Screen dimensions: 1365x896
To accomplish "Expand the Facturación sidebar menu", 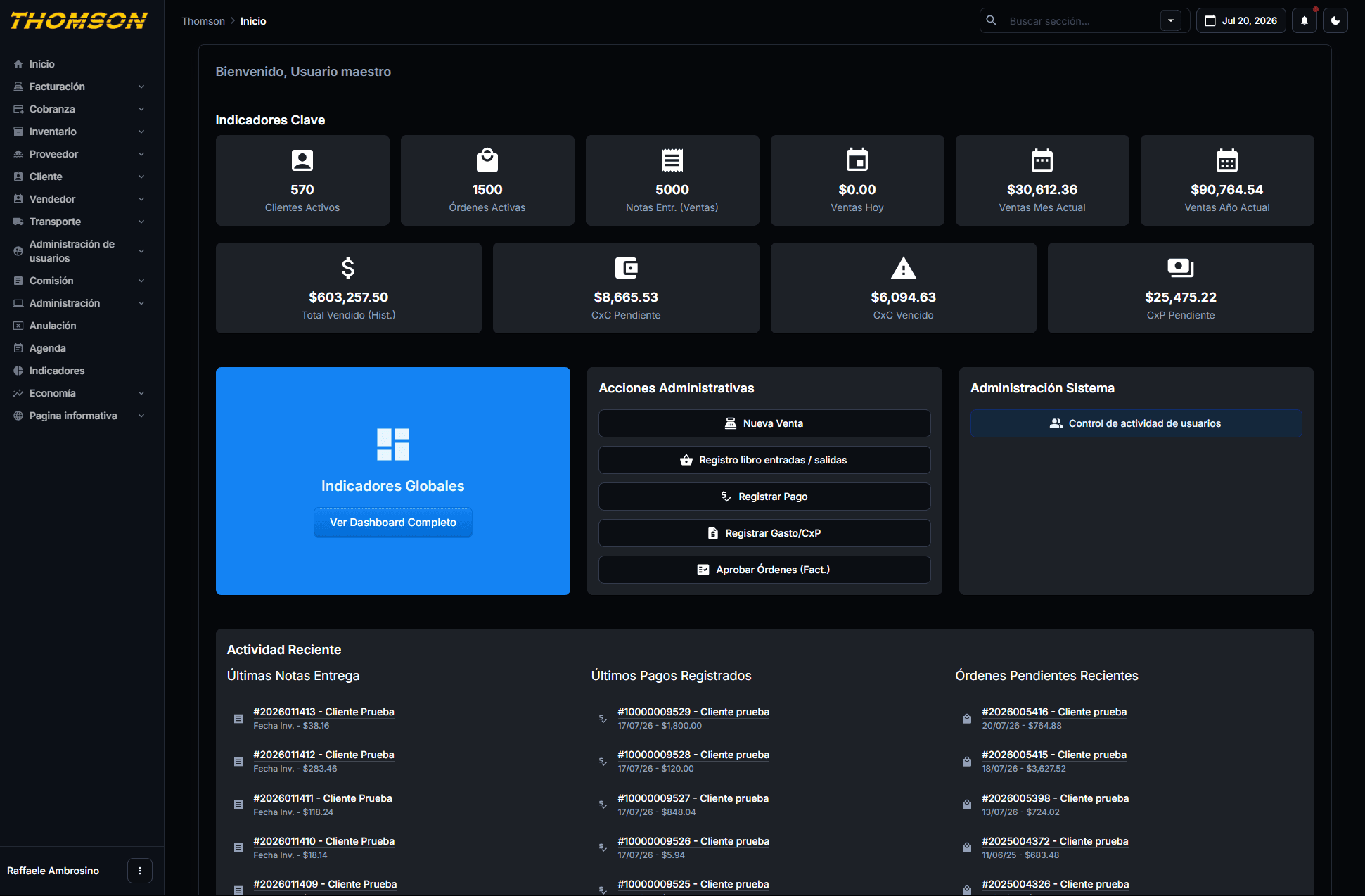I will point(82,87).
